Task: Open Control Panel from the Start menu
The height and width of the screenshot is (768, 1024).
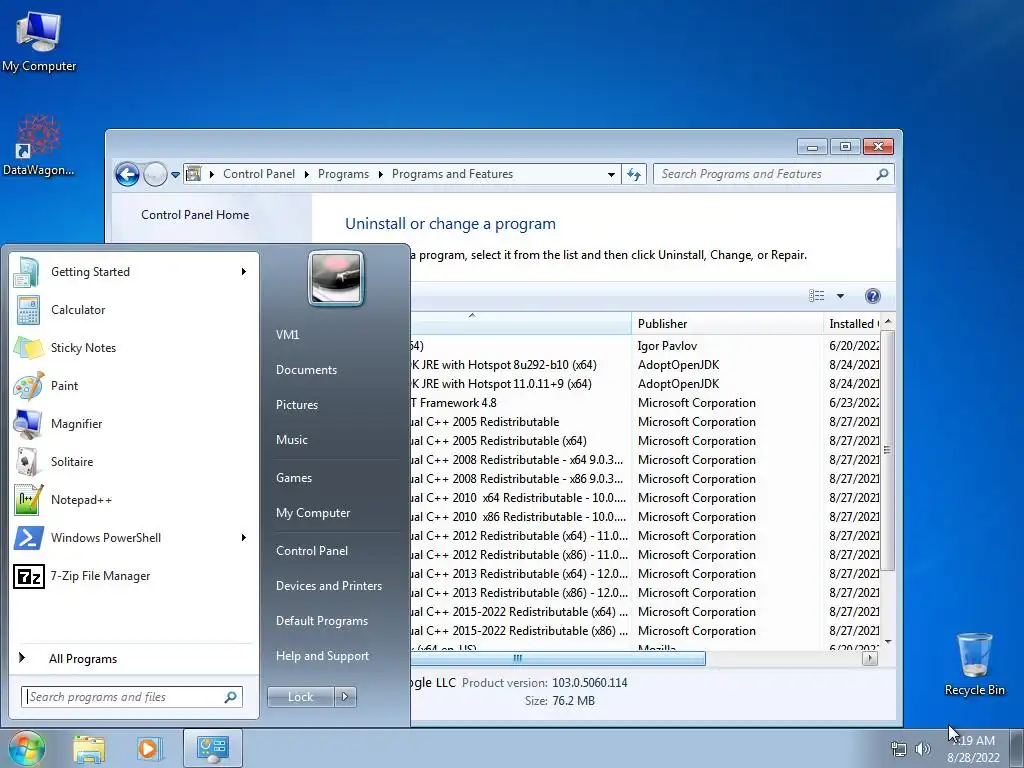Action: coord(312,551)
